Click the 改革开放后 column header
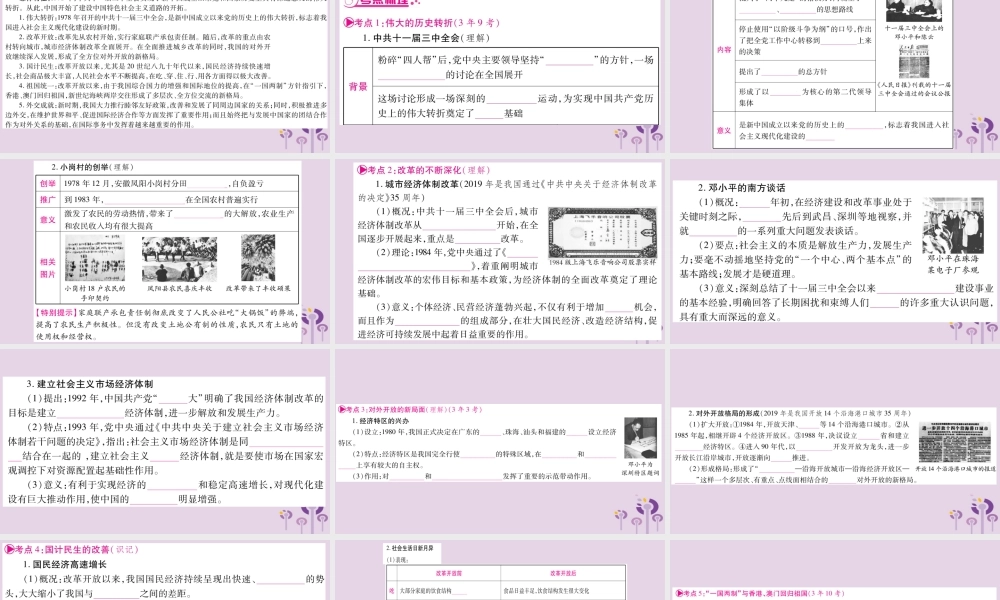The width and height of the screenshot is (1000, 600). [x=562, y=573]
